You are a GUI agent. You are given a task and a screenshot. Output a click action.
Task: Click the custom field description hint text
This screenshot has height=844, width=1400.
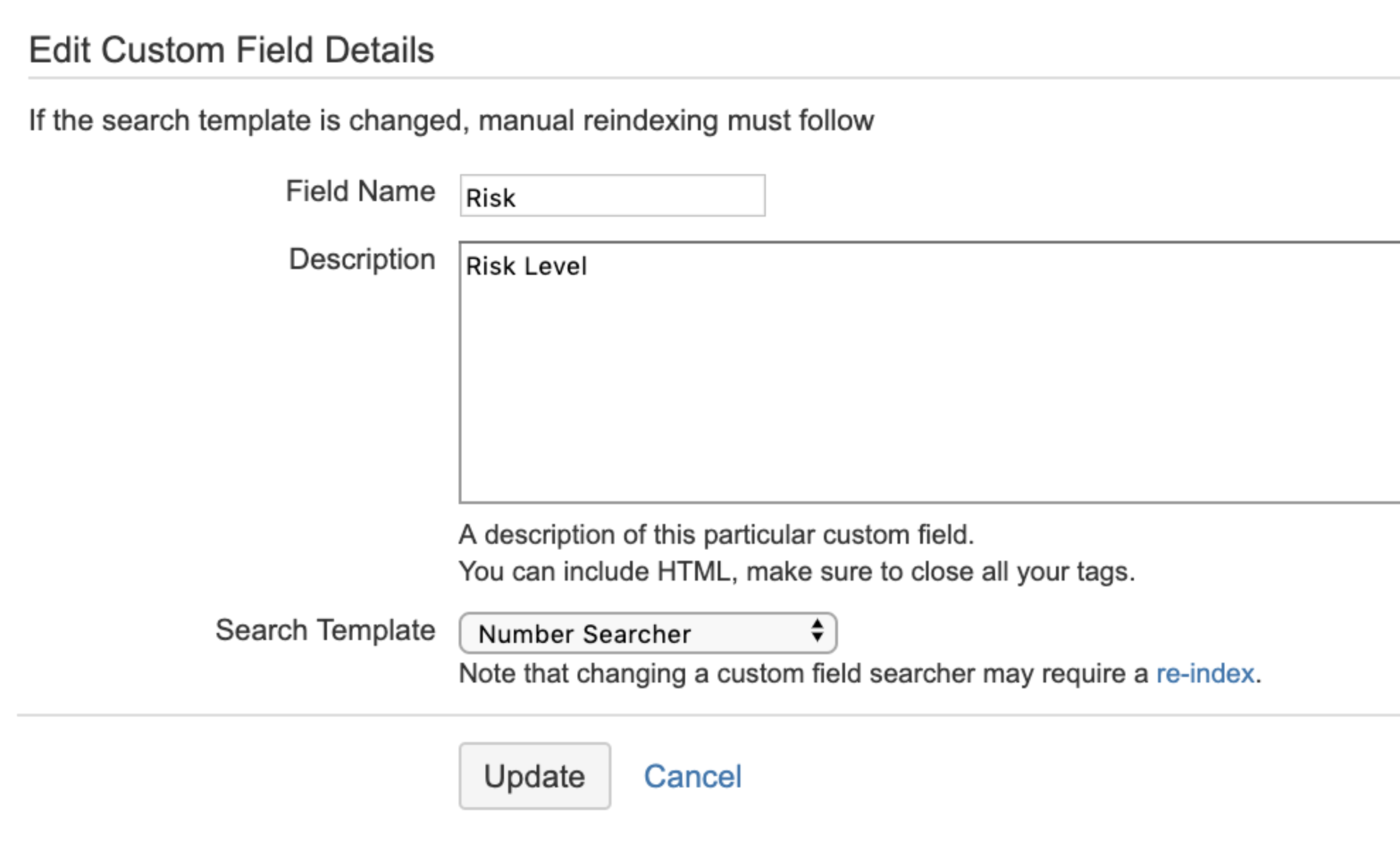click(x=716, y=535)
